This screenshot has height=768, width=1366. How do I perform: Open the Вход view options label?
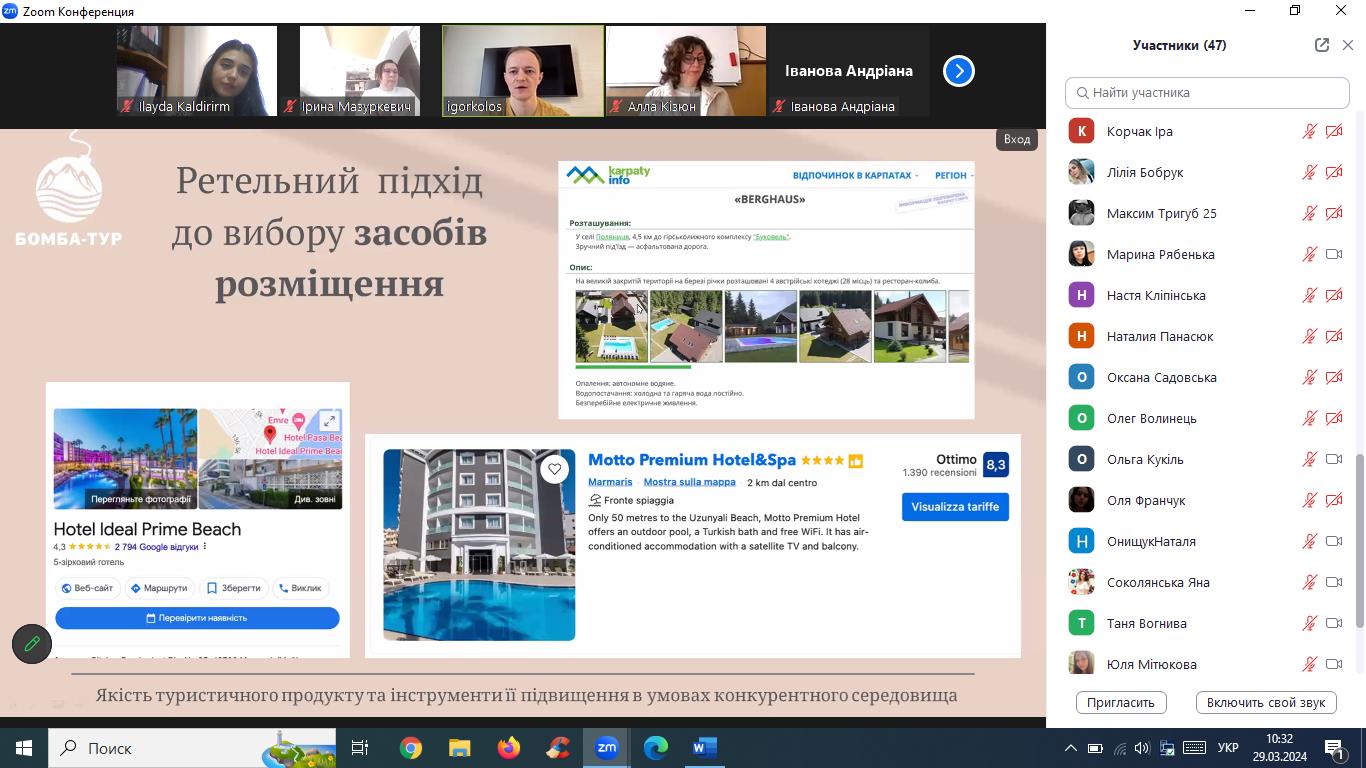coord(1017,139)
